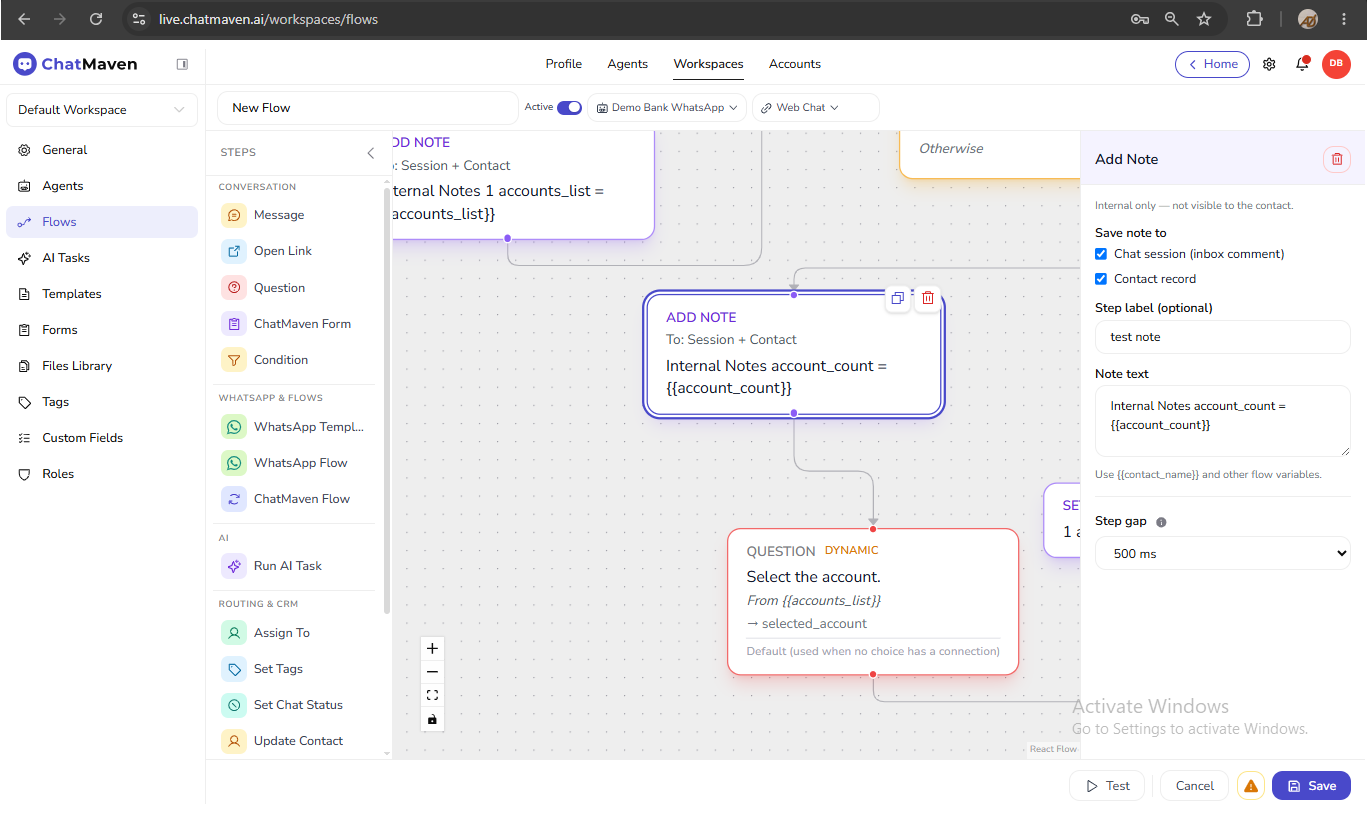Switch to the Accounts tab
The height and width of the screenshot is (815, 1367).
(x=795, y=64)
